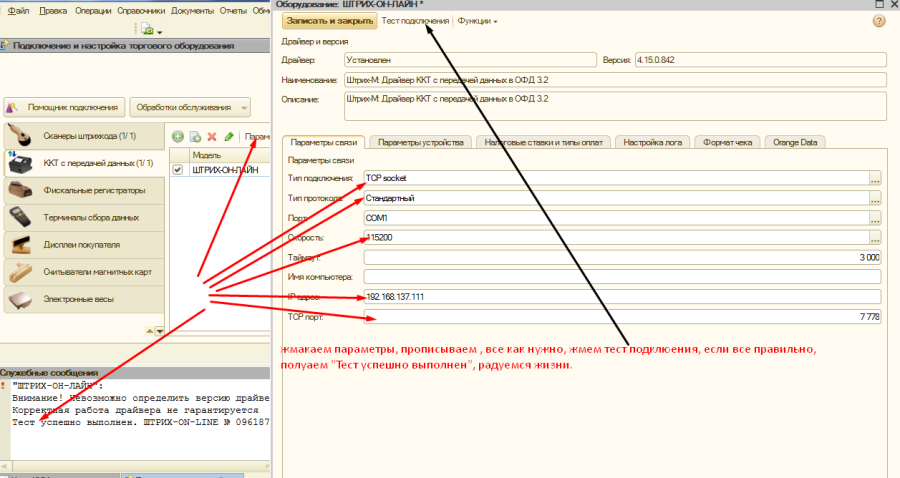
Task: Click the copy equipment icon
Action: [195, 136]
